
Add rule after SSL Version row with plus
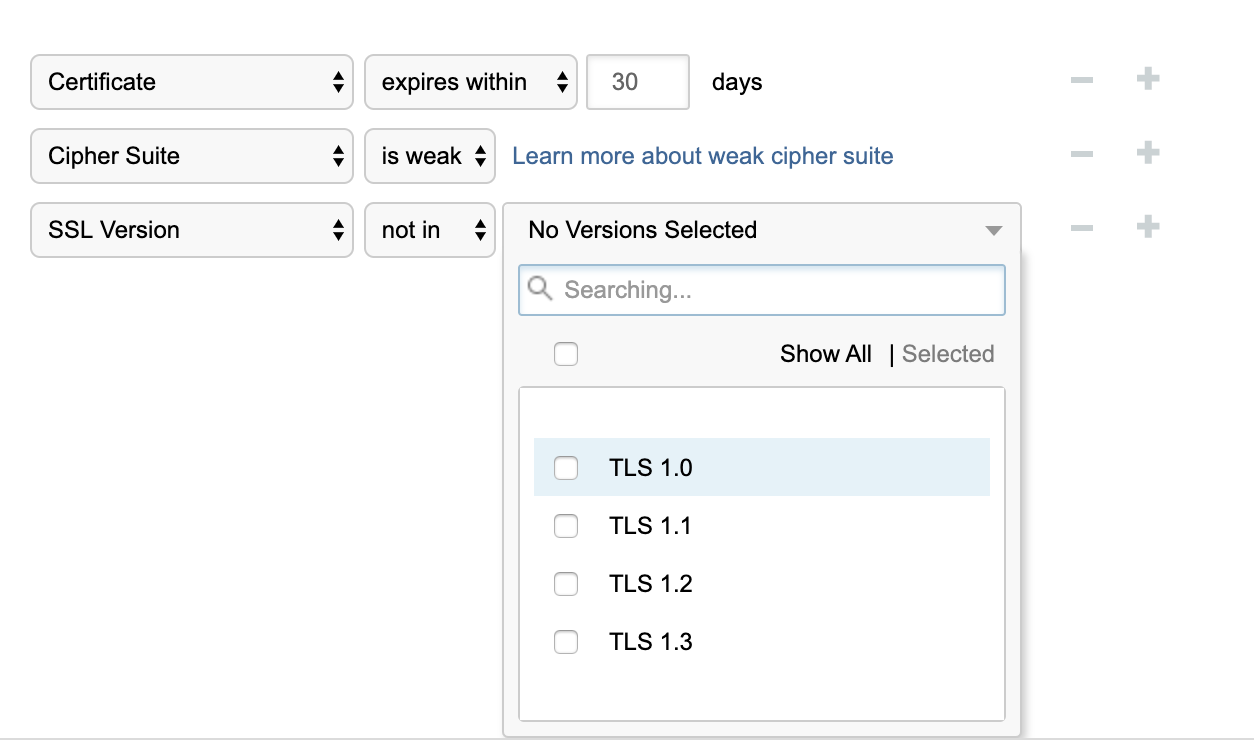[x=1148, y=227]
